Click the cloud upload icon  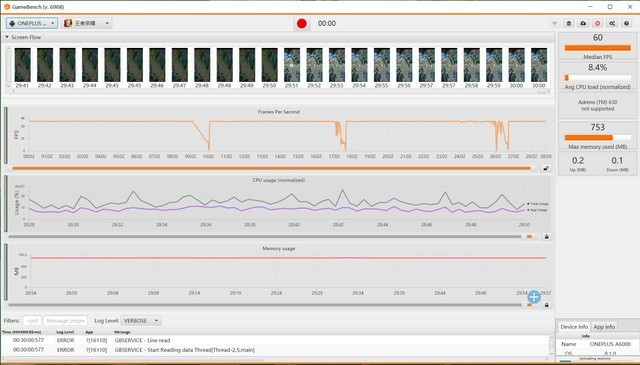[x=583, y=24]
